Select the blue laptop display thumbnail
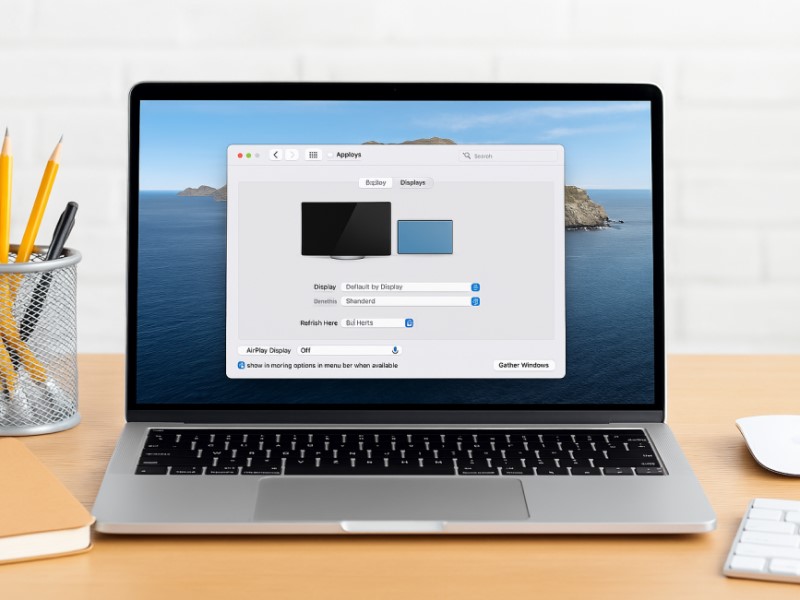This screenshot has height=600, width=800. pyautogui.click(x=425, y=237)
